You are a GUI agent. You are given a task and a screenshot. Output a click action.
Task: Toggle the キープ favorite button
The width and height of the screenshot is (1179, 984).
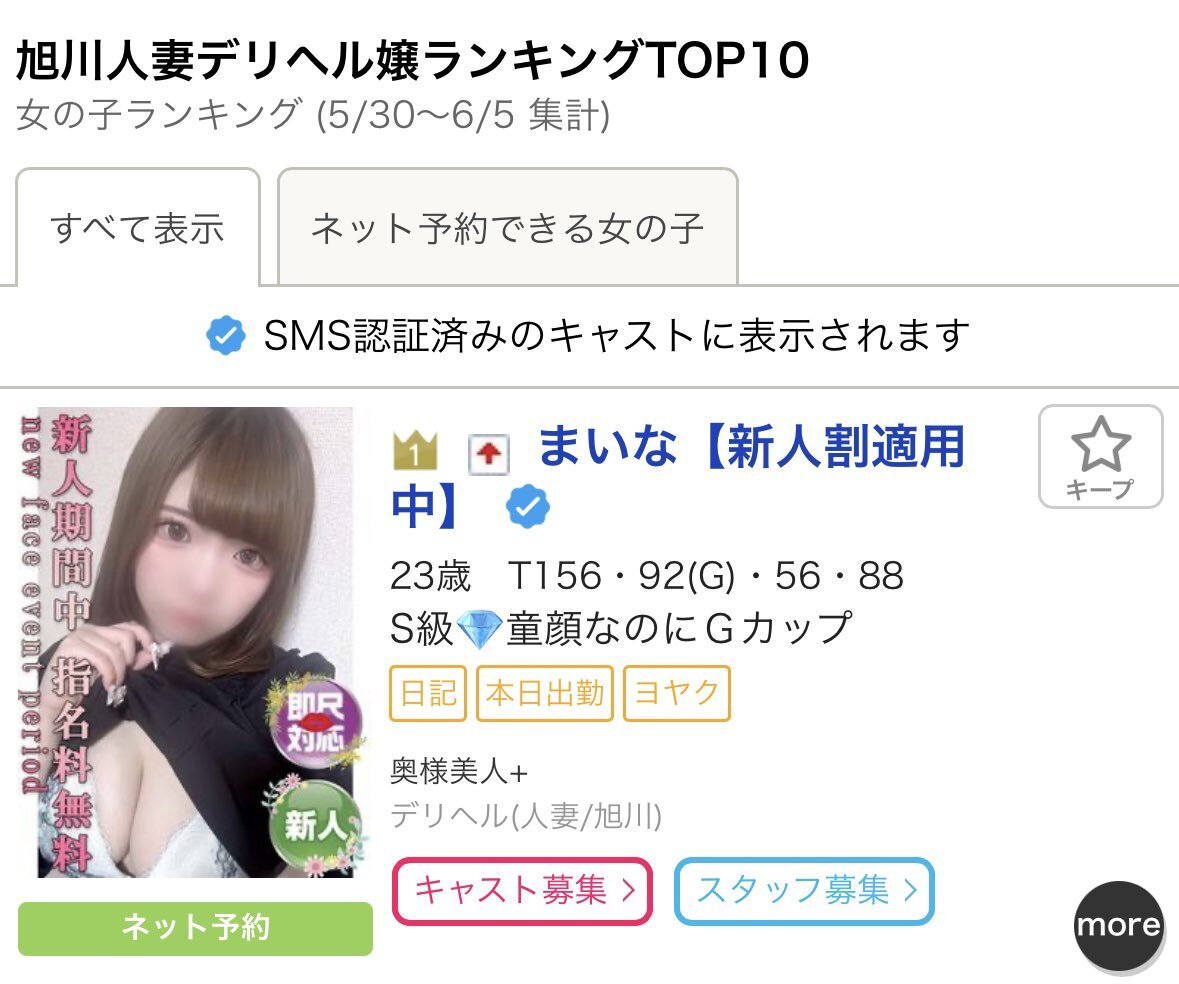point(1101,457)
